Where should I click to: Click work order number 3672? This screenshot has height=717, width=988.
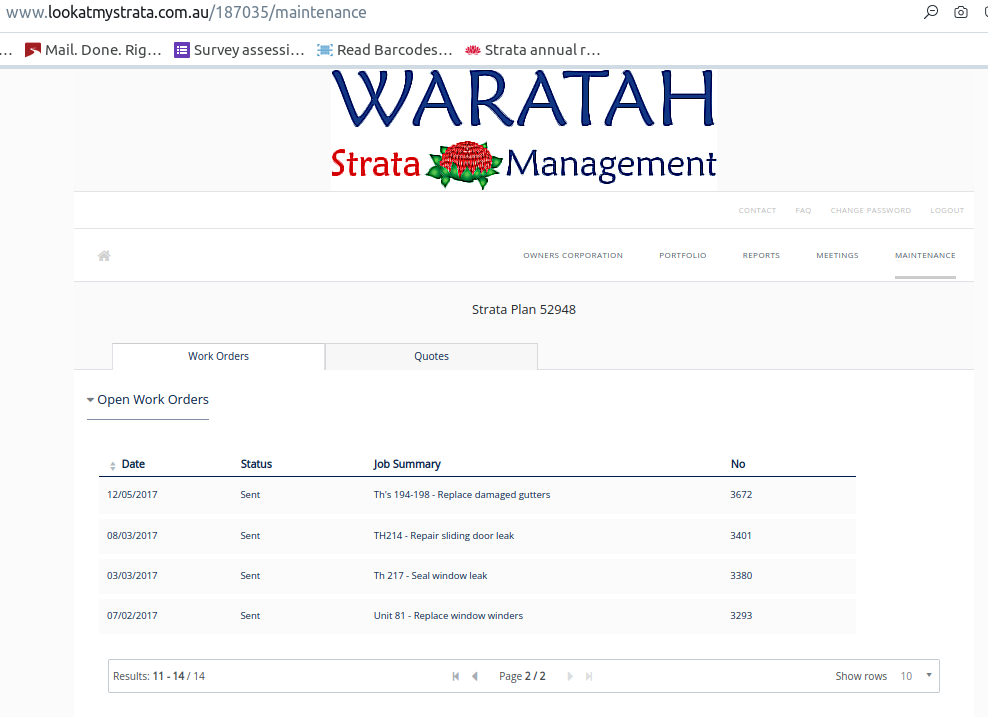(741, 495)
